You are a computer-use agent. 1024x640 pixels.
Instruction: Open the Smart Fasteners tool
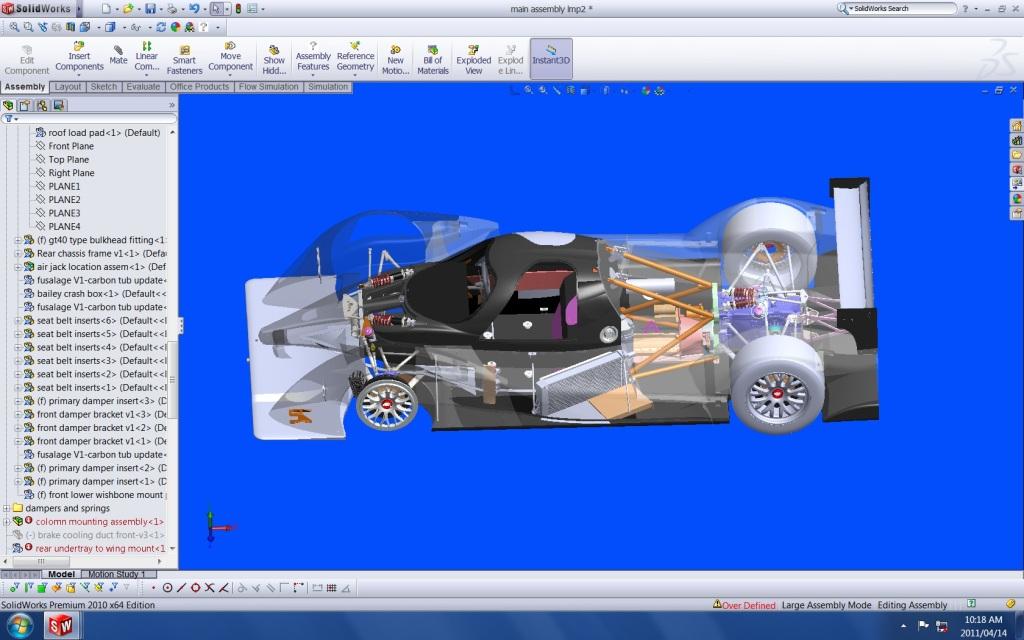click(x=186, y=57)
